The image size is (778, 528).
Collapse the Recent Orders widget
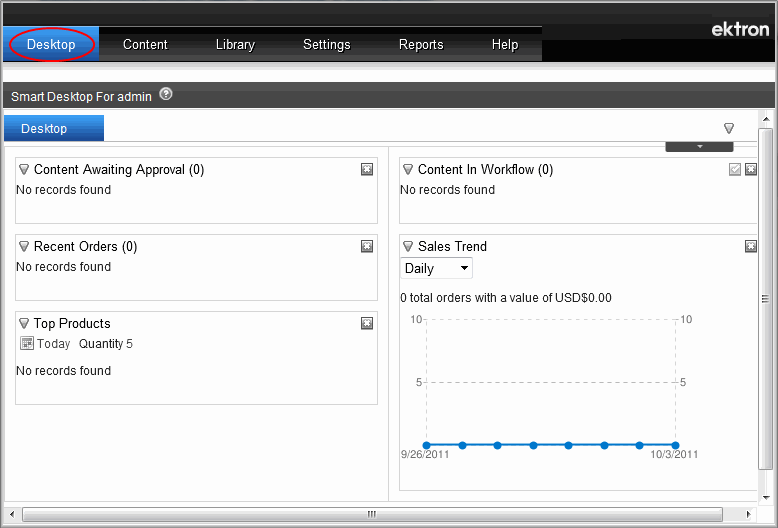click(x=24, y=247)
